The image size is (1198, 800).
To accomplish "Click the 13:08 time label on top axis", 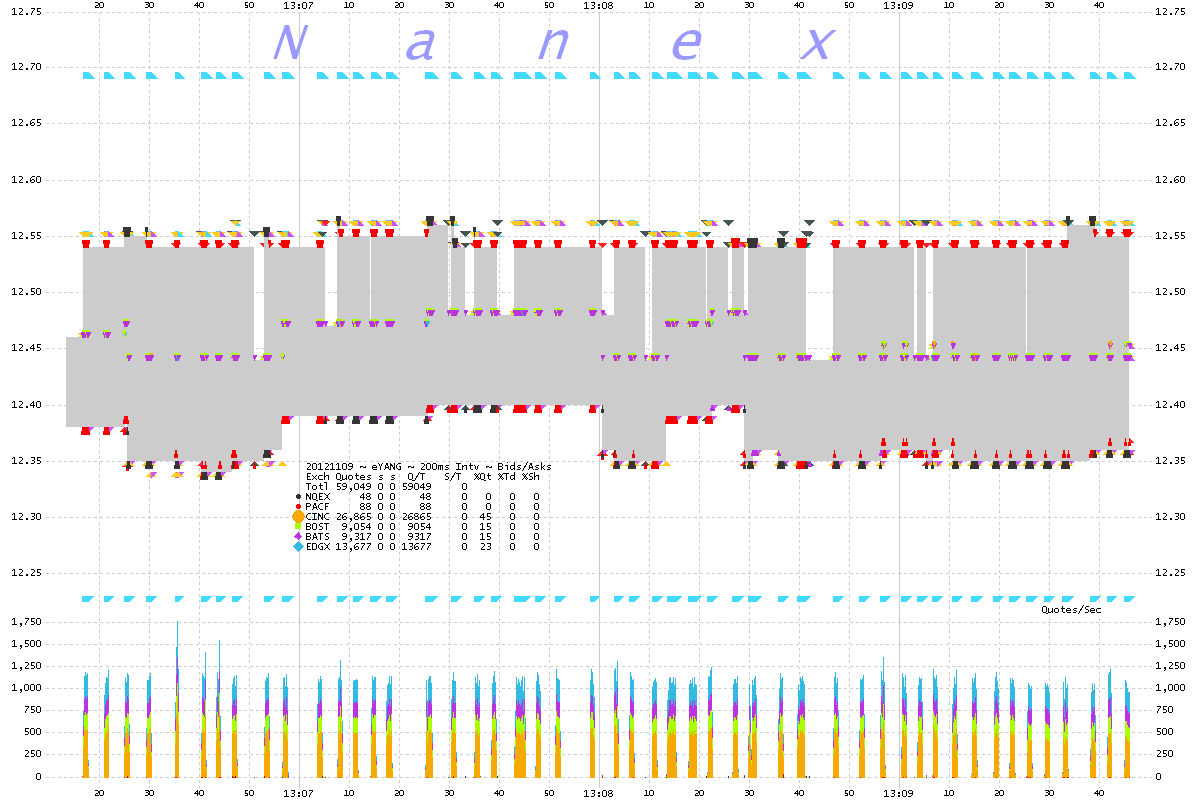I will 598,5.
